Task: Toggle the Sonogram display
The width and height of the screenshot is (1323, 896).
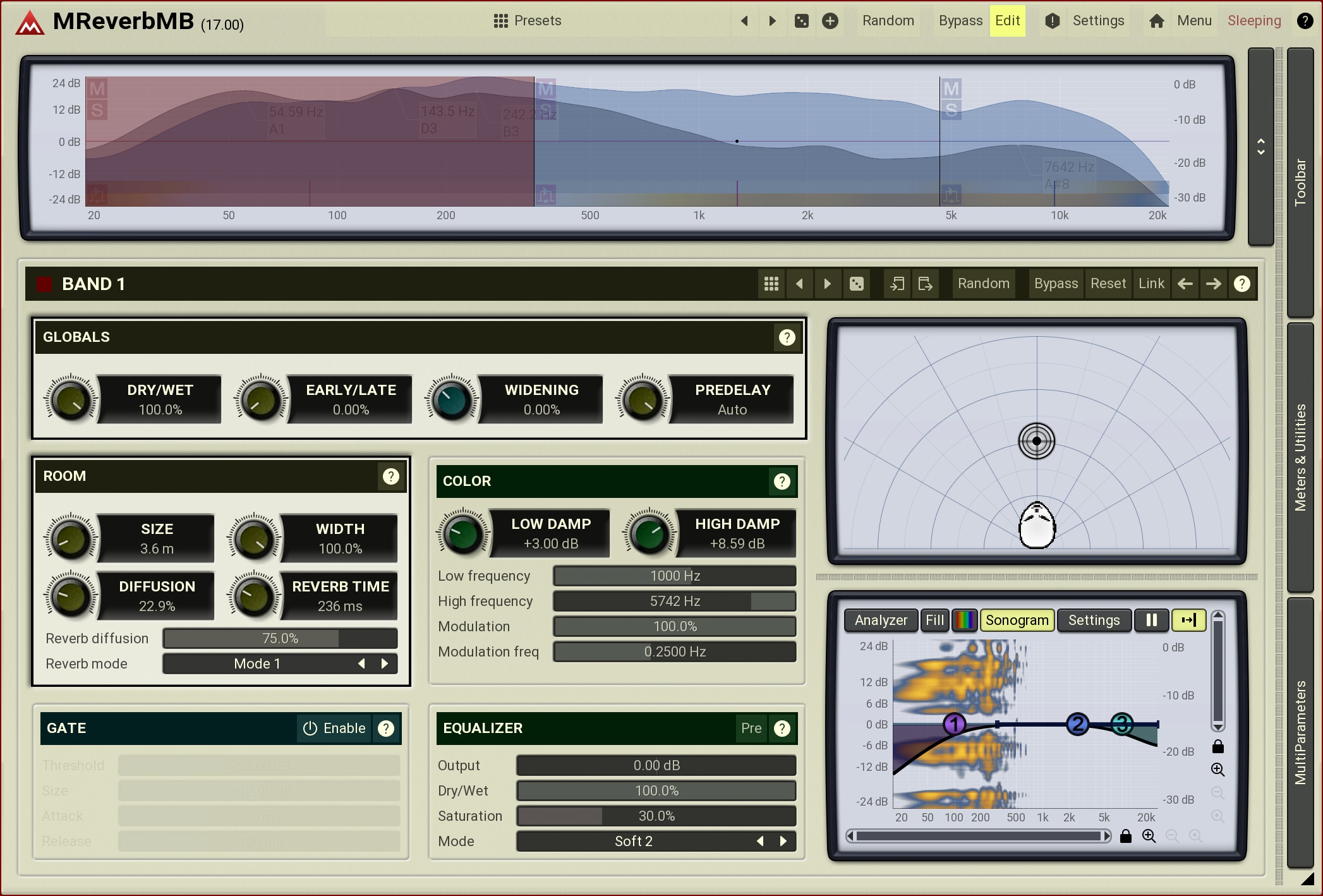Action: point(1017,620)
